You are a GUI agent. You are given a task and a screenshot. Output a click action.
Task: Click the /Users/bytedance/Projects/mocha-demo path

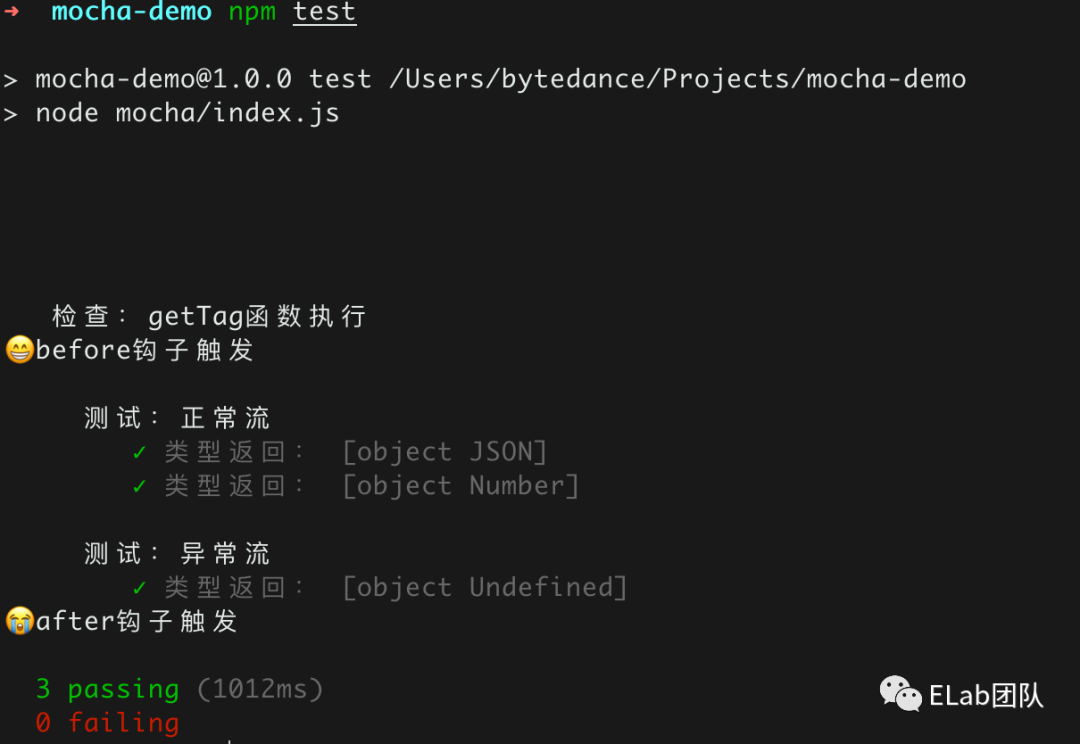(x=677, y=79)
